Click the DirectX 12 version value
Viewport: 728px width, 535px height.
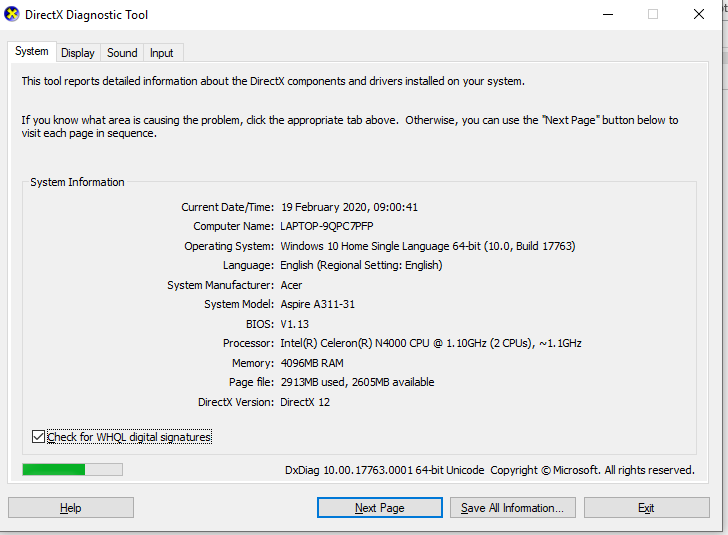(x=305, y=402)
